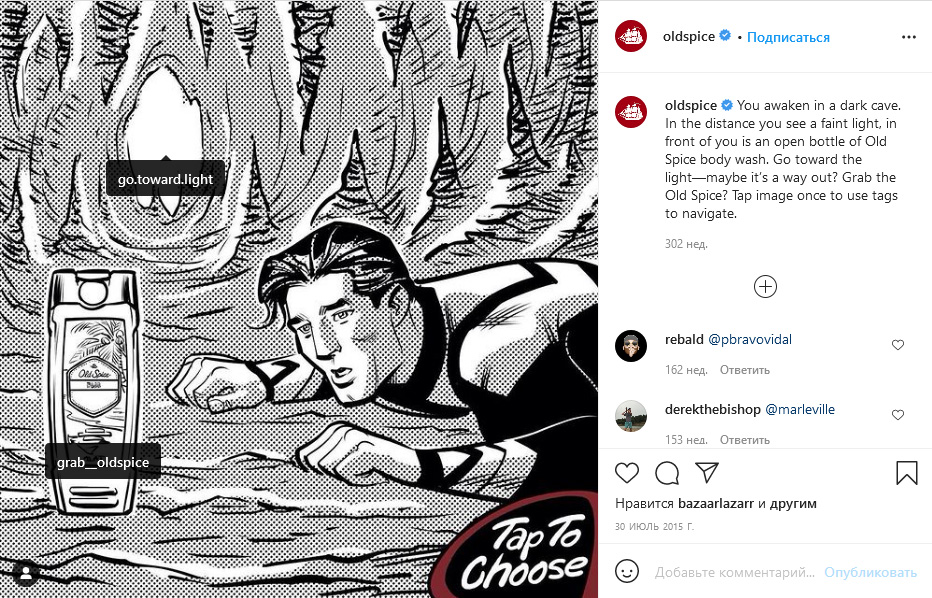The width and height of the screenshot is (932, 598).
Task: Load more comments with plus circle
Action: (765, 287)
